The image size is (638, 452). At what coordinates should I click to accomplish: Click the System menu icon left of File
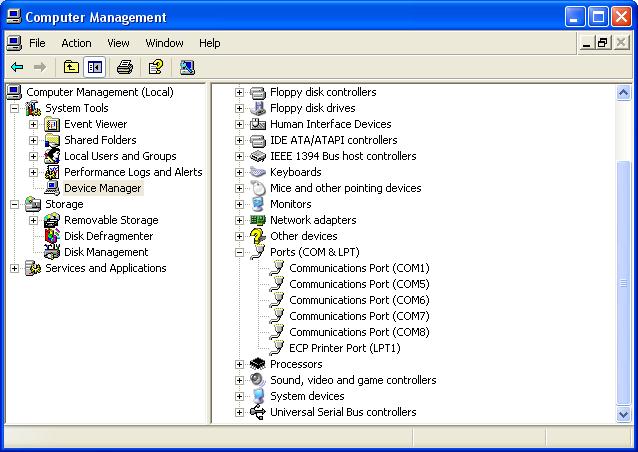click(x=14, y=43)
